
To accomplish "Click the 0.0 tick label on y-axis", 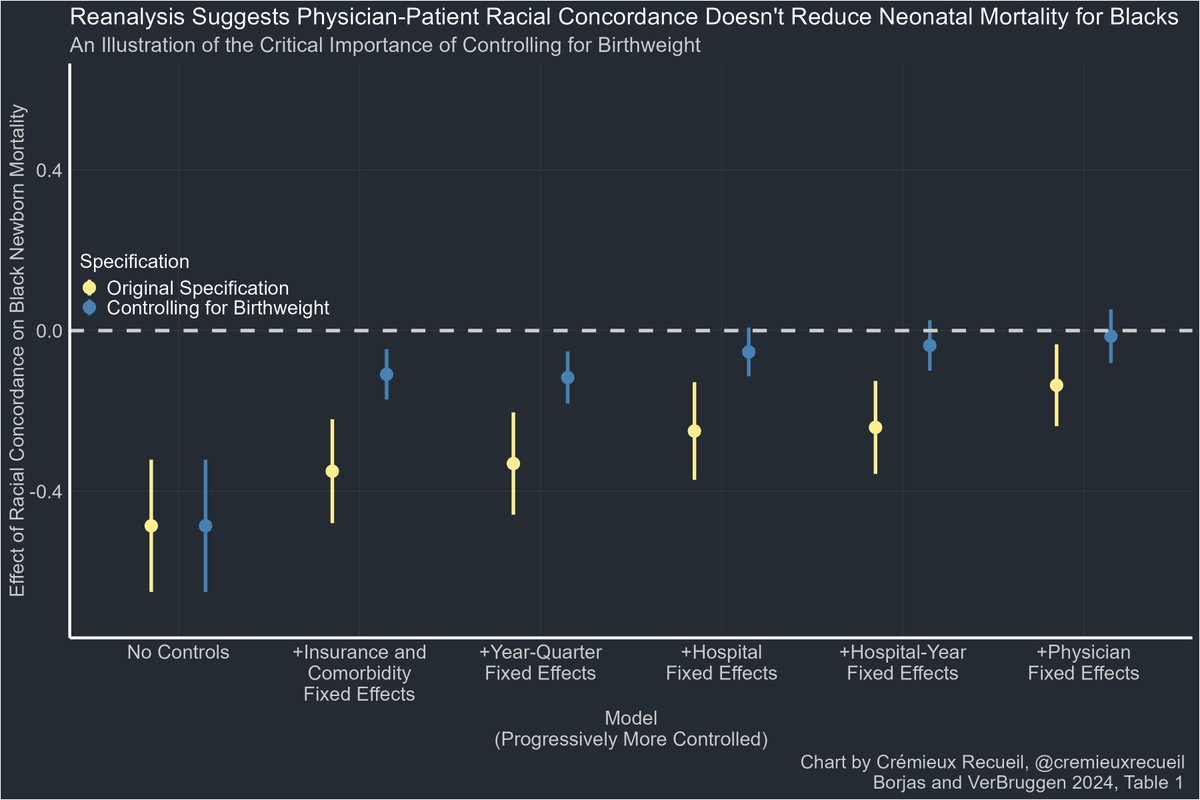I will click(x=49, y=331).
